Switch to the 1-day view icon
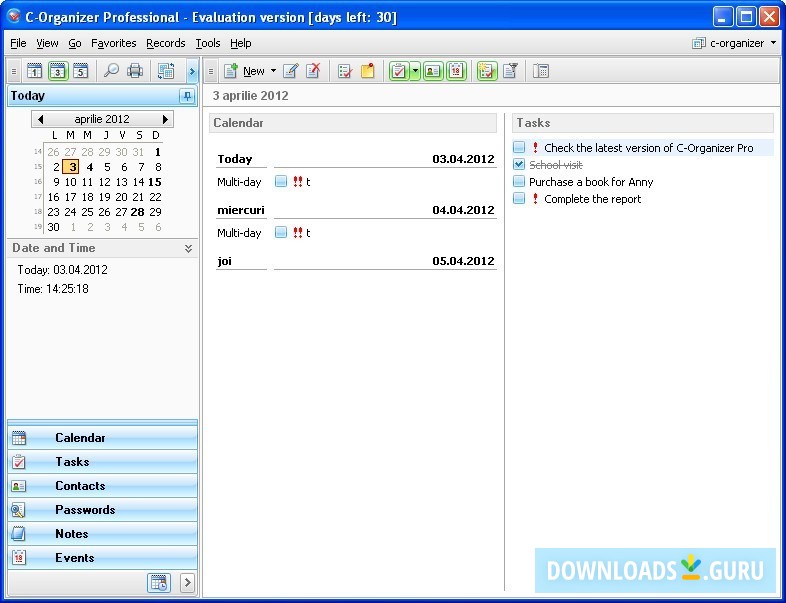The width and height of the screenshot is (786, 603). tap(34, 71)
